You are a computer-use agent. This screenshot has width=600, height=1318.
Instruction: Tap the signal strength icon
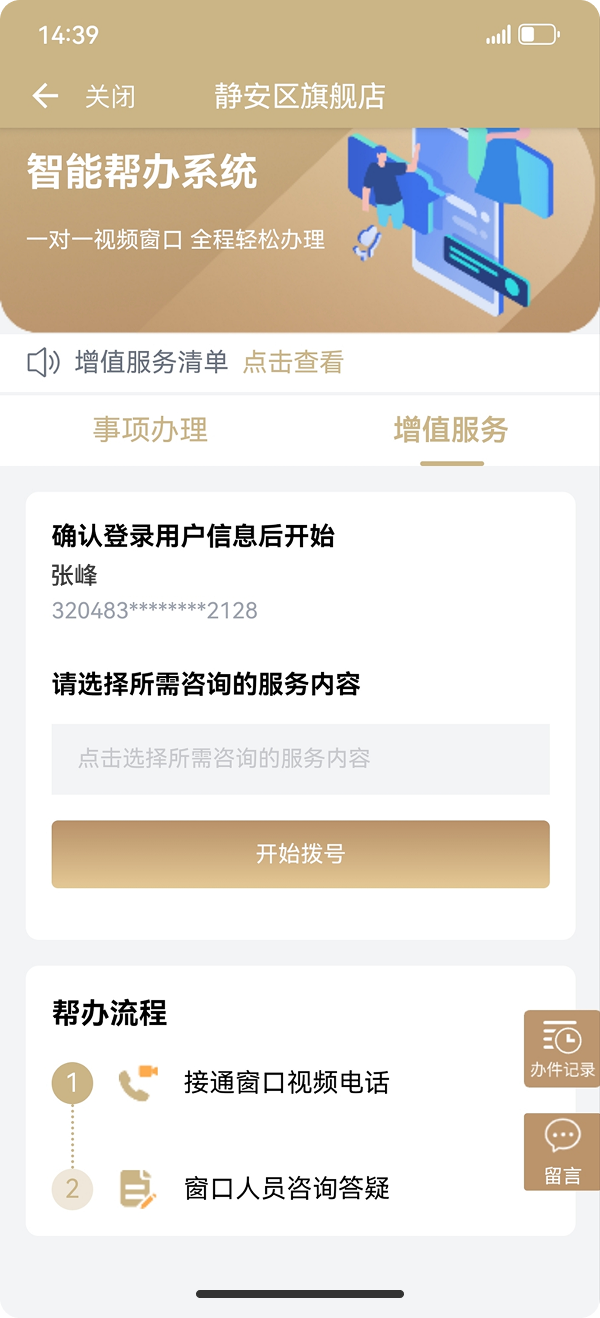point(498,36)
